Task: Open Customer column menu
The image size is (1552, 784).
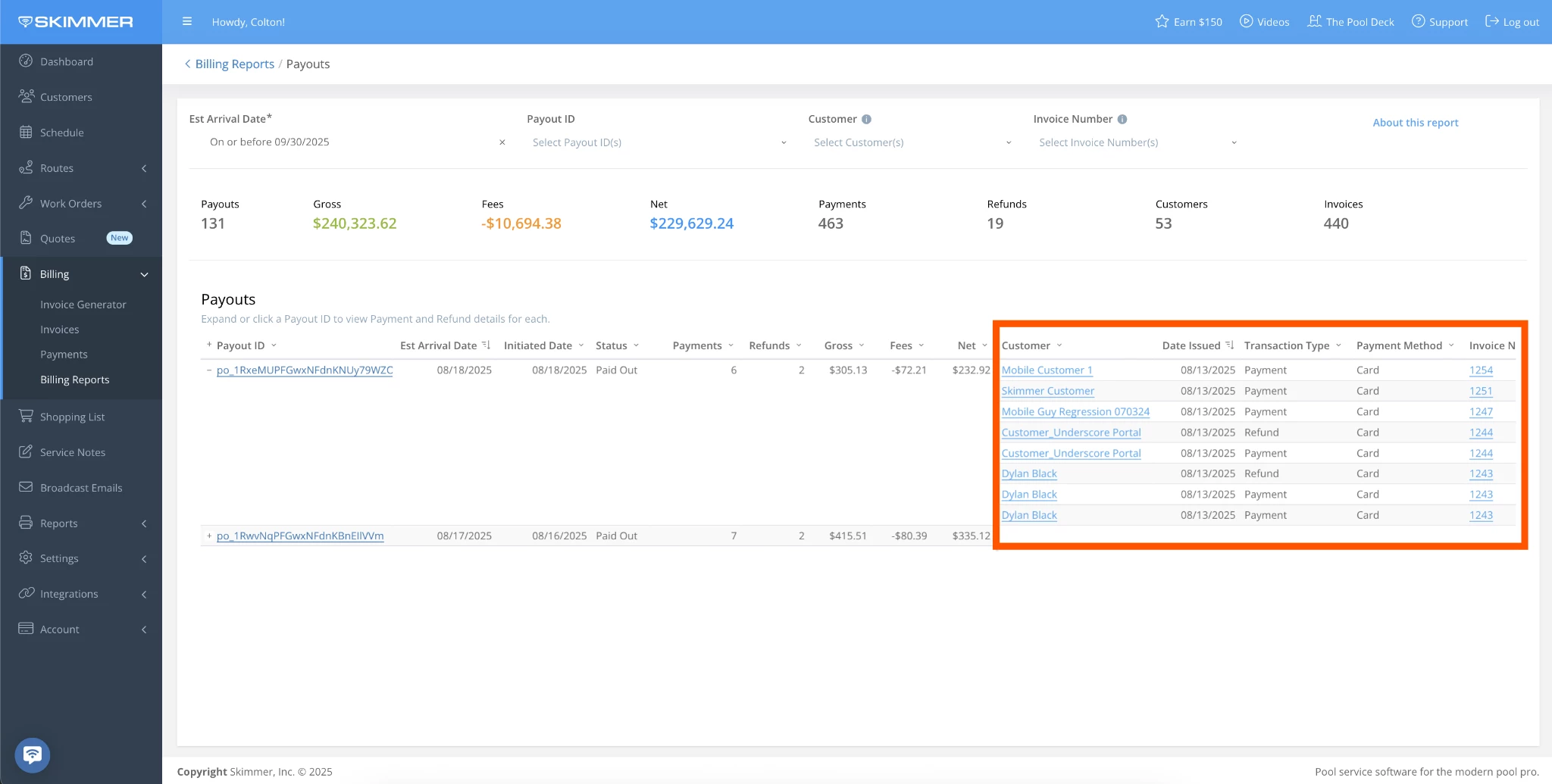Action: tap(1059, 345)
